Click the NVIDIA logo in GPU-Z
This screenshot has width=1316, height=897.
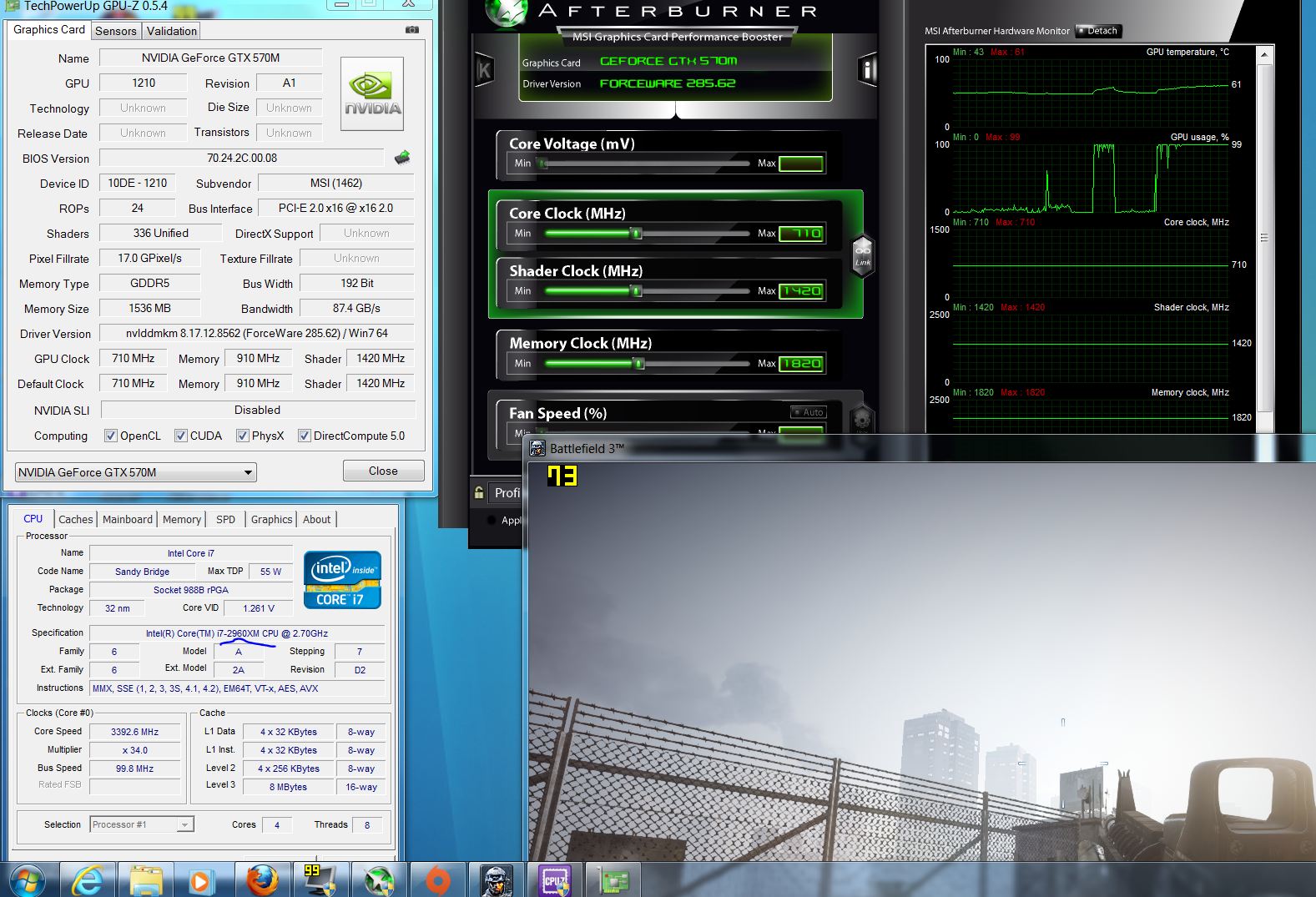372,93
